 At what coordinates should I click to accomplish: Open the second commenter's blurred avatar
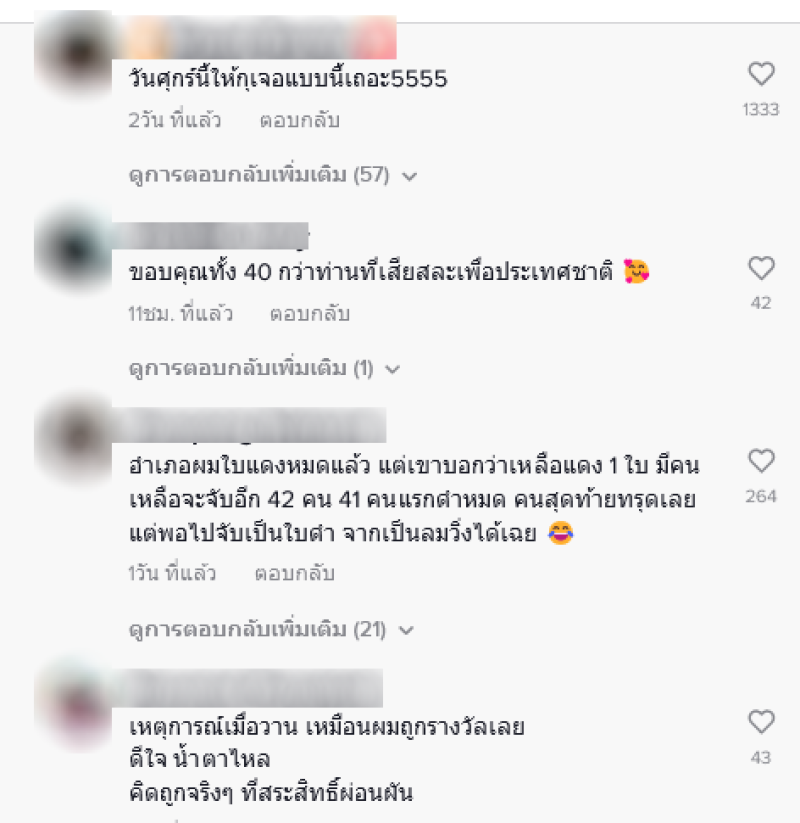click(x=74, y=250)
